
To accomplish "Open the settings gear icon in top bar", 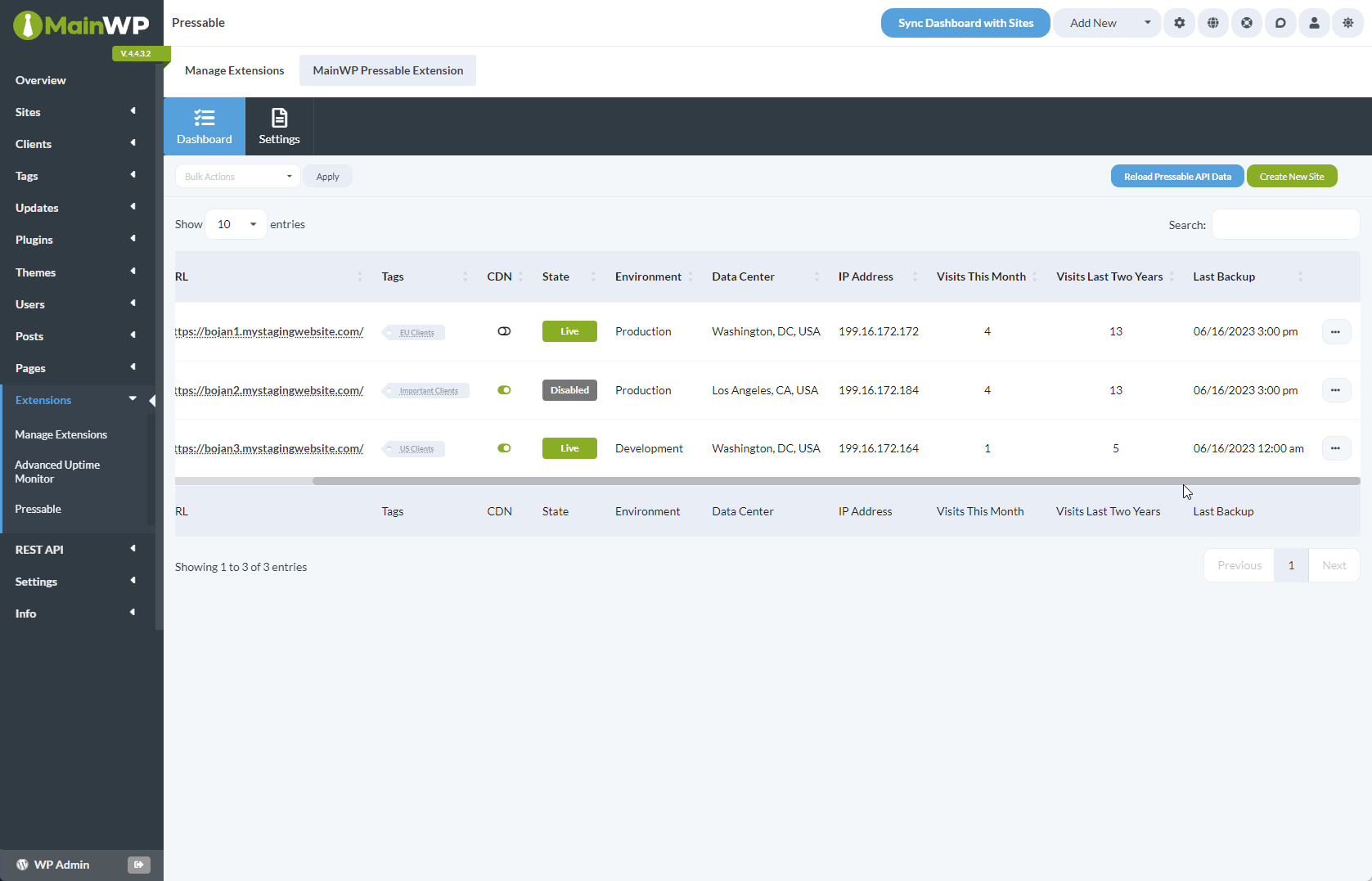I will click(x=1179, y=23).
